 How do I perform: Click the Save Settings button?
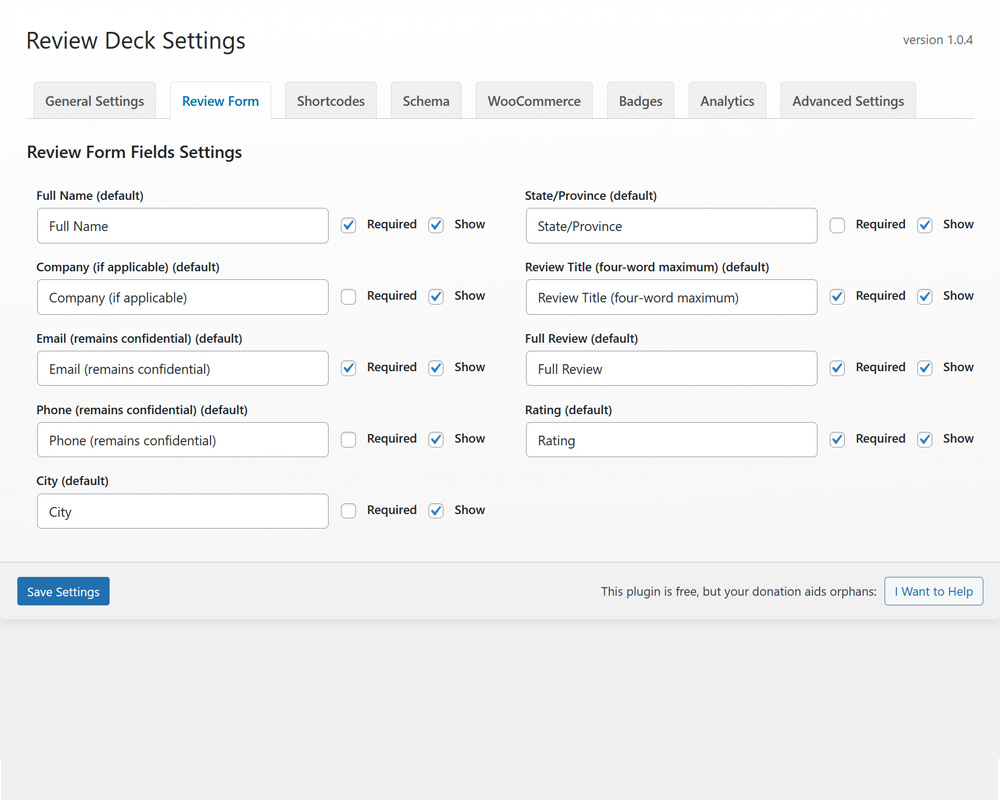(63, 591)
